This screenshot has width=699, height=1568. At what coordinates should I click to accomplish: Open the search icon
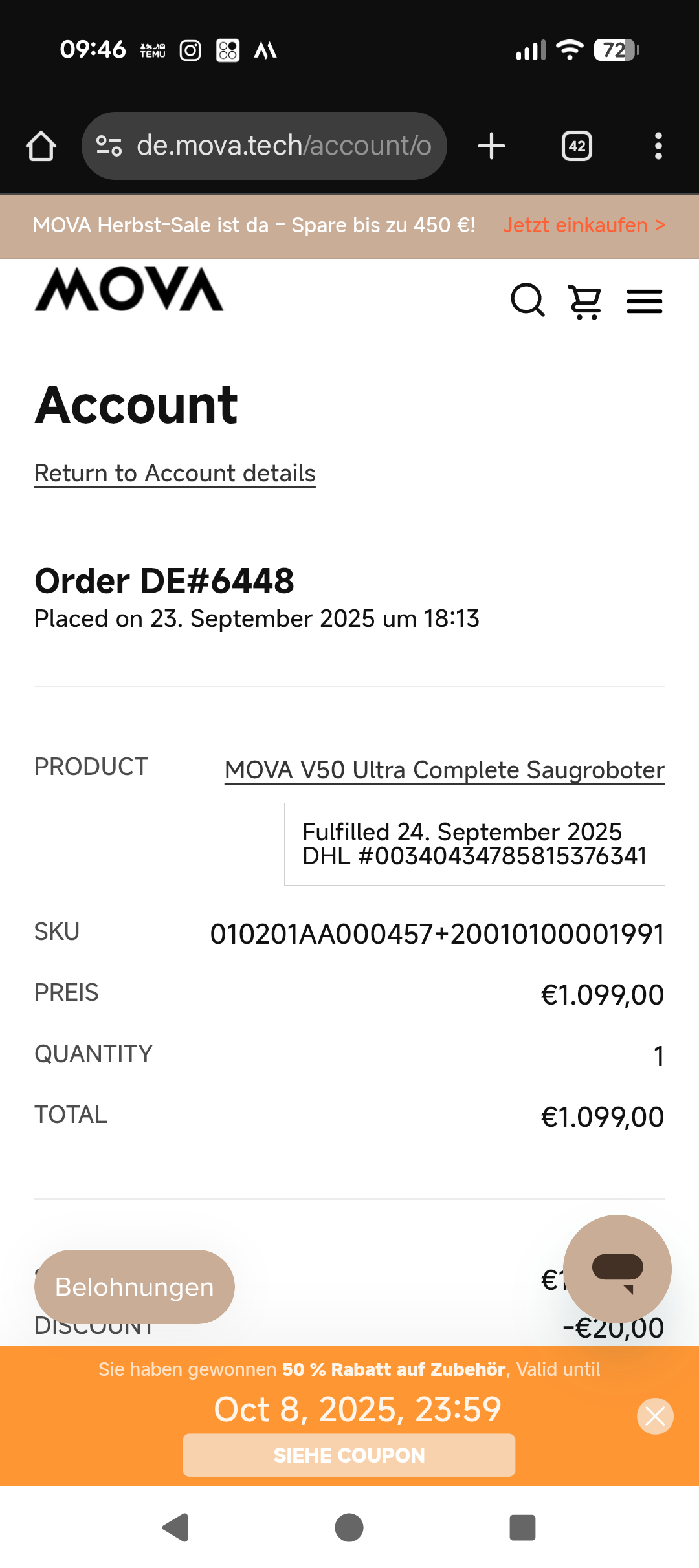click(527, 301)
